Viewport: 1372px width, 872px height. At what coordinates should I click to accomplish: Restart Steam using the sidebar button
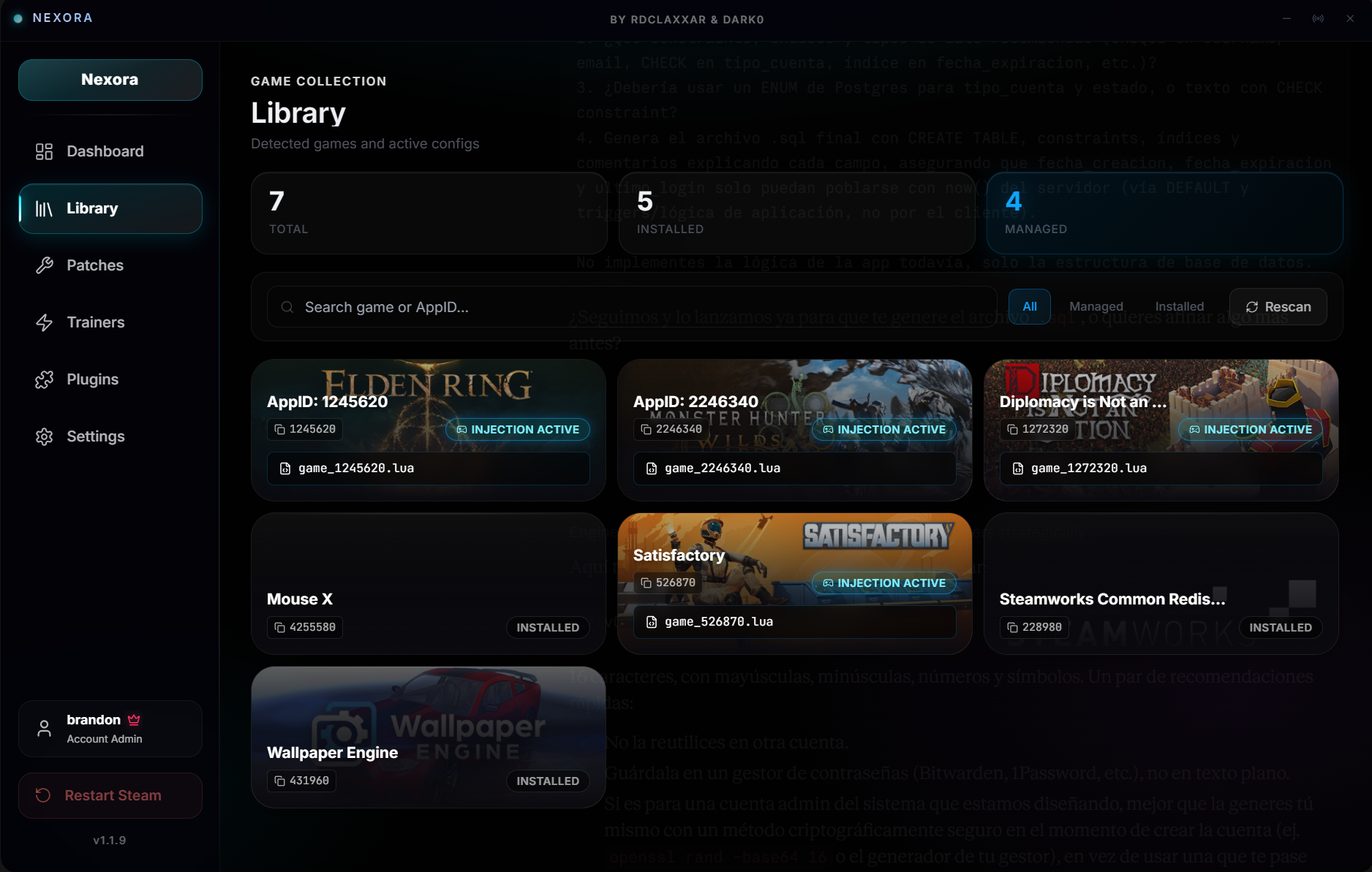click(x=110, y=795)
